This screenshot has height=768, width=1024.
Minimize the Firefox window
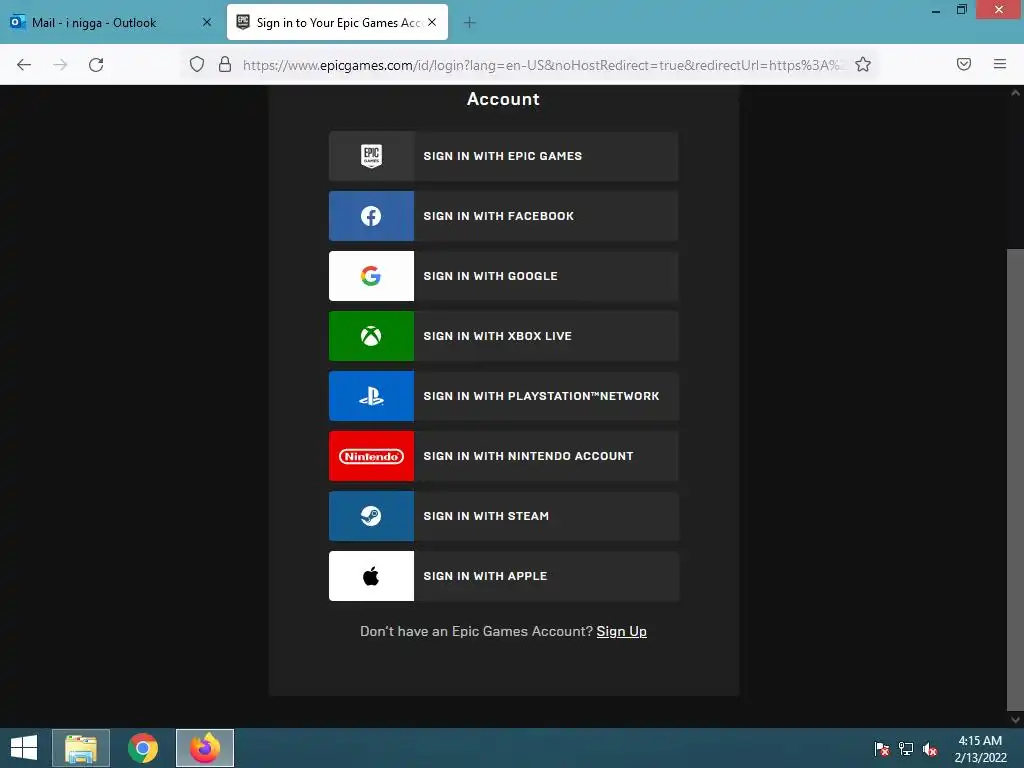tap(936, 10)
